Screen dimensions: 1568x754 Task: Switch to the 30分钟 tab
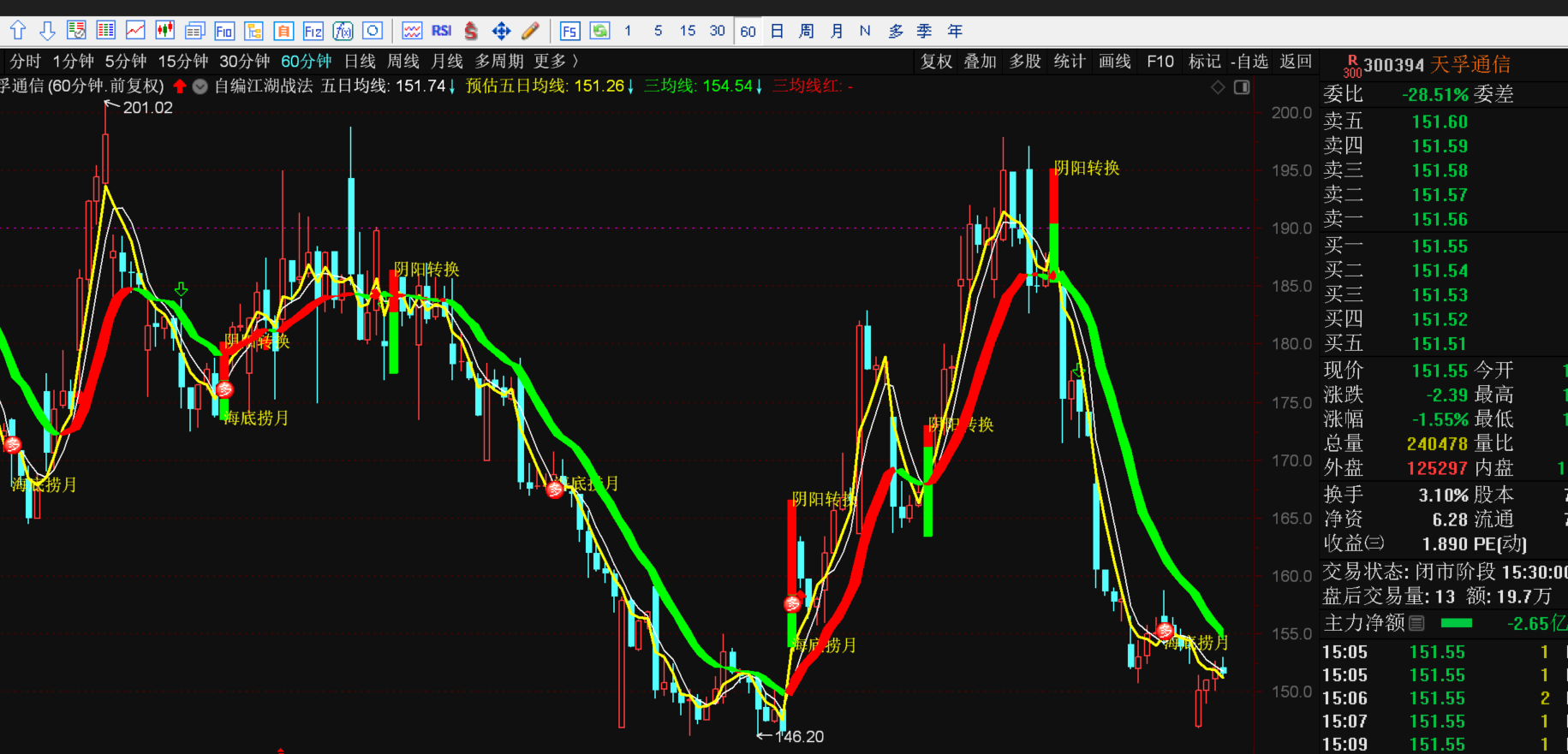click(x=245, y=62)
